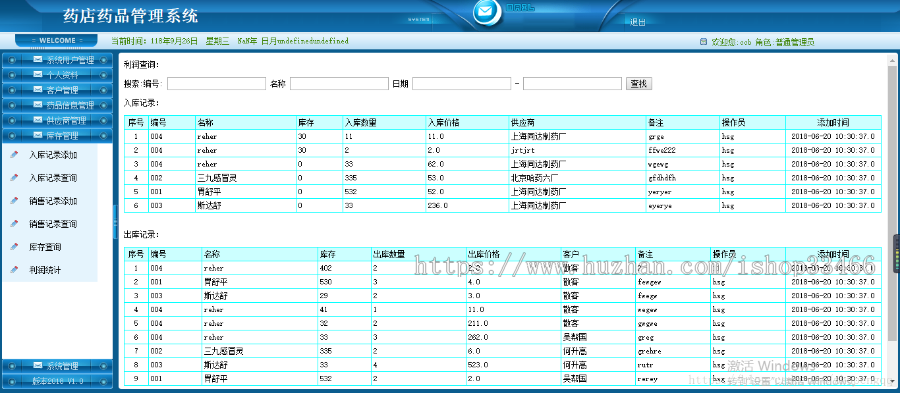Click the small icon beside the welcome user text
900x393 pixels.
pyautogui.click(x=703, y=41)
